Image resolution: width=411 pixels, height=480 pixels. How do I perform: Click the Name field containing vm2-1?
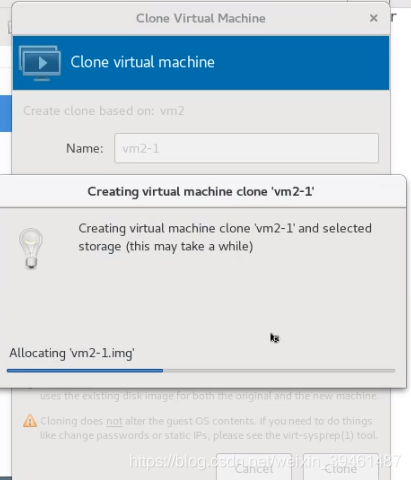click(x=246, y=148)
